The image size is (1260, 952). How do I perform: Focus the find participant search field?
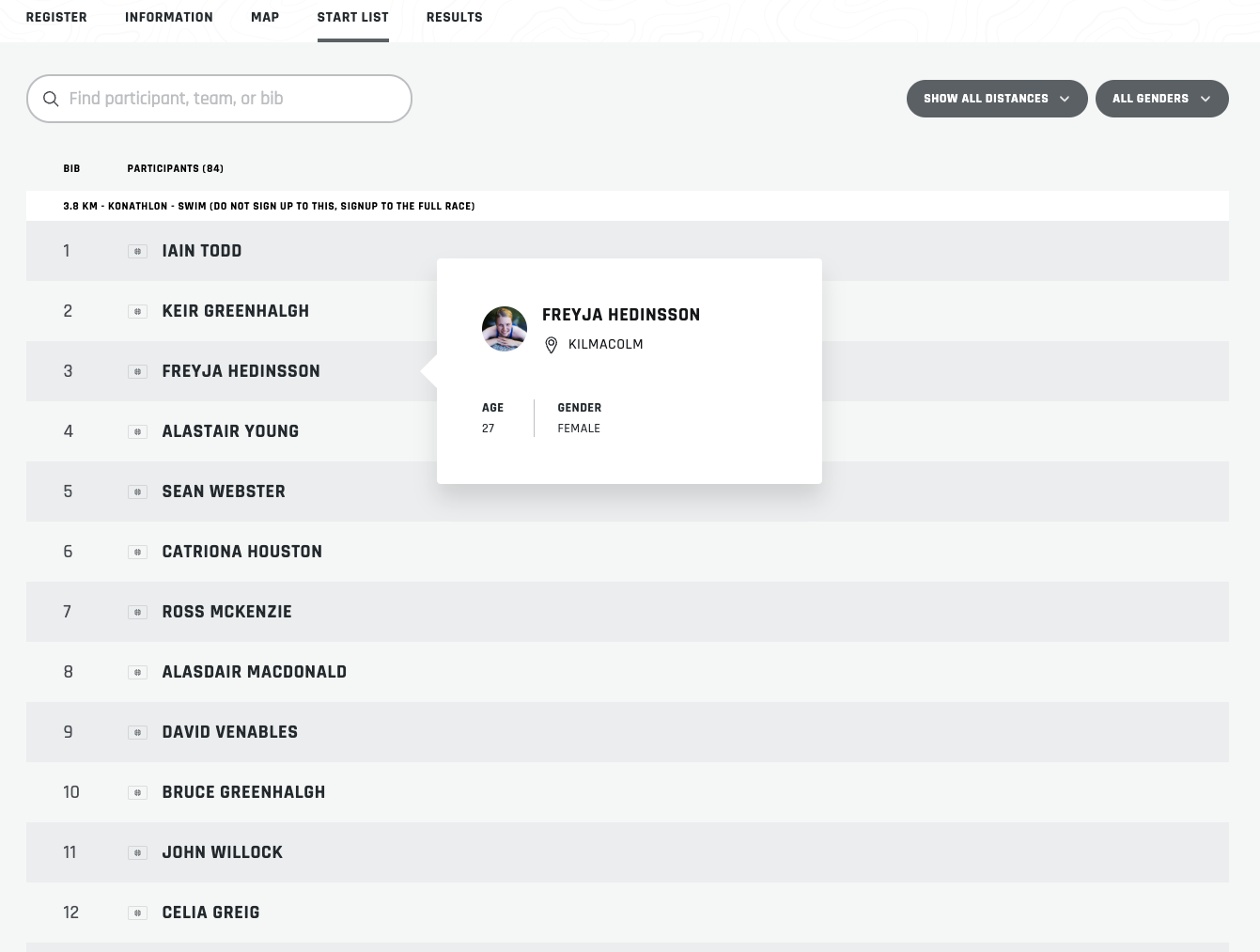(219, 99)
